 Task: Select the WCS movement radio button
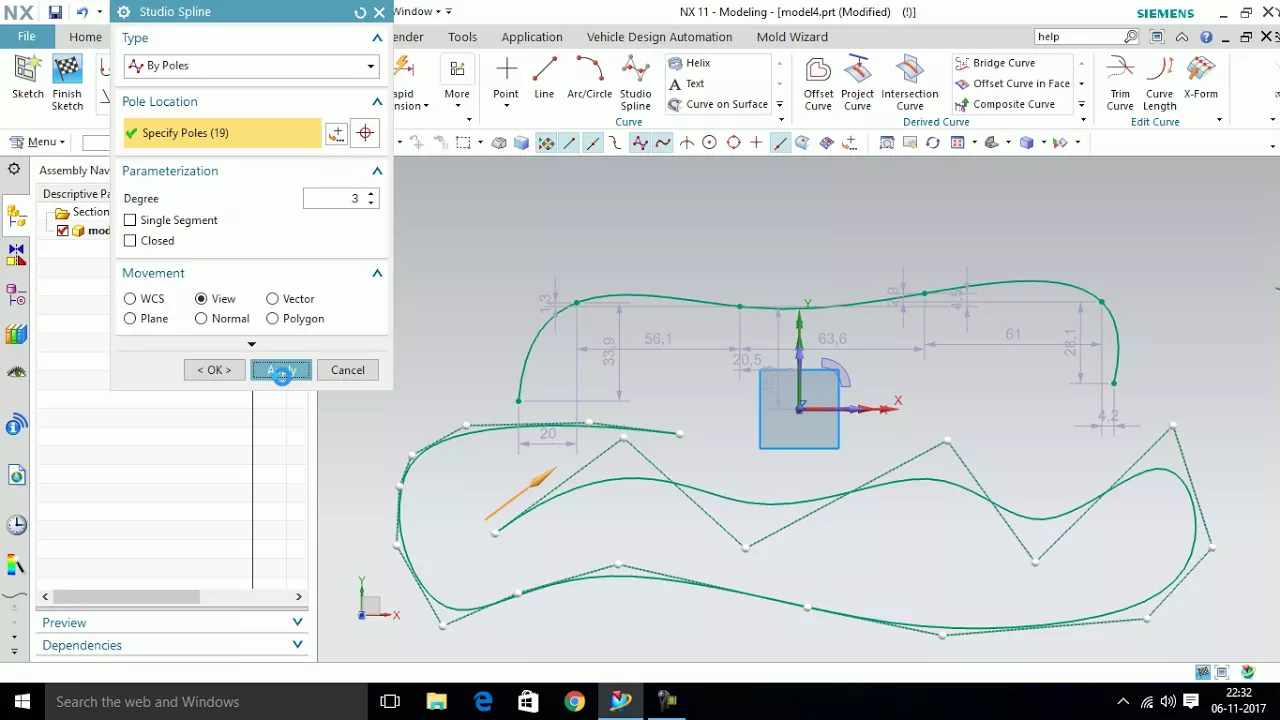(130, 299)
